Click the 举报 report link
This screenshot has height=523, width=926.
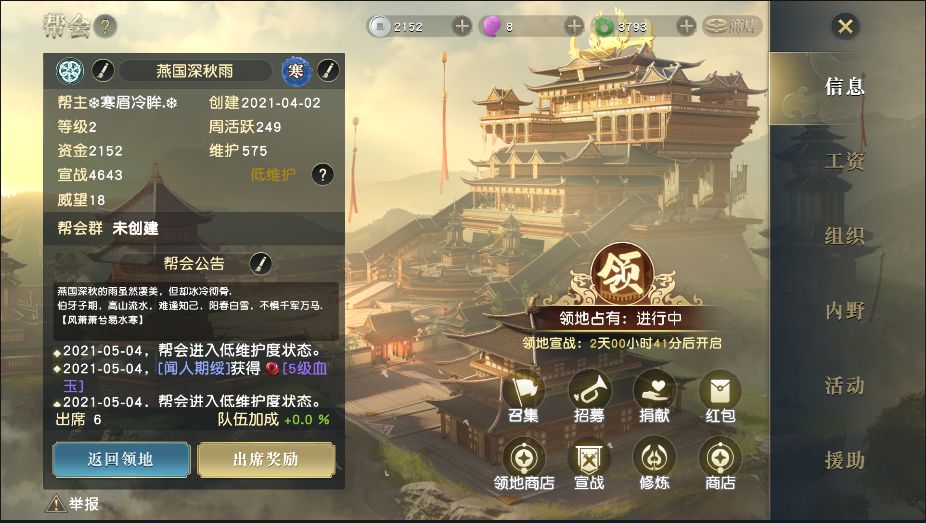(x=73, y=504)
